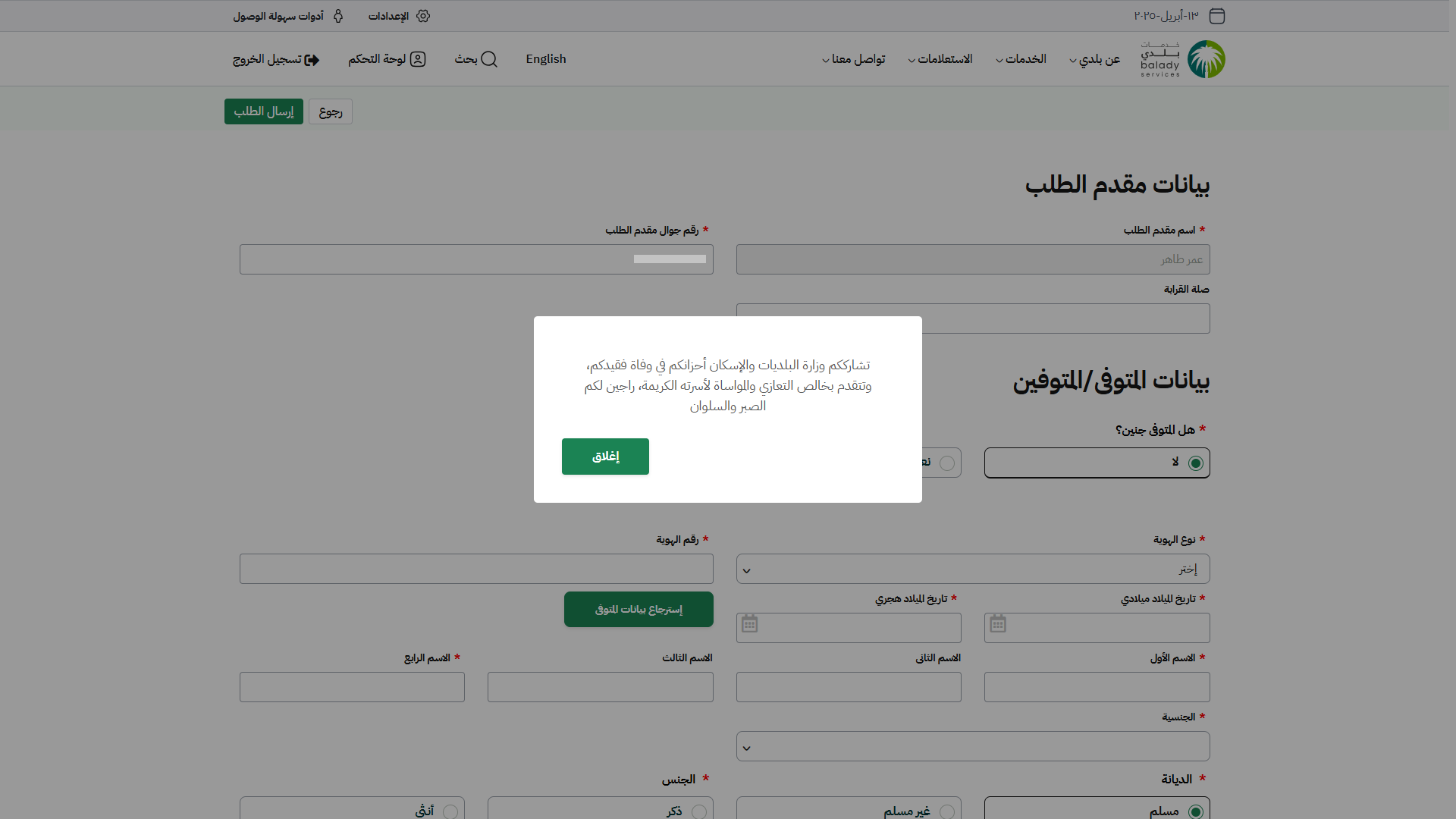Switch language to English
The height and width of the screenshot is (819, 1456).
[x=546, y=59]
